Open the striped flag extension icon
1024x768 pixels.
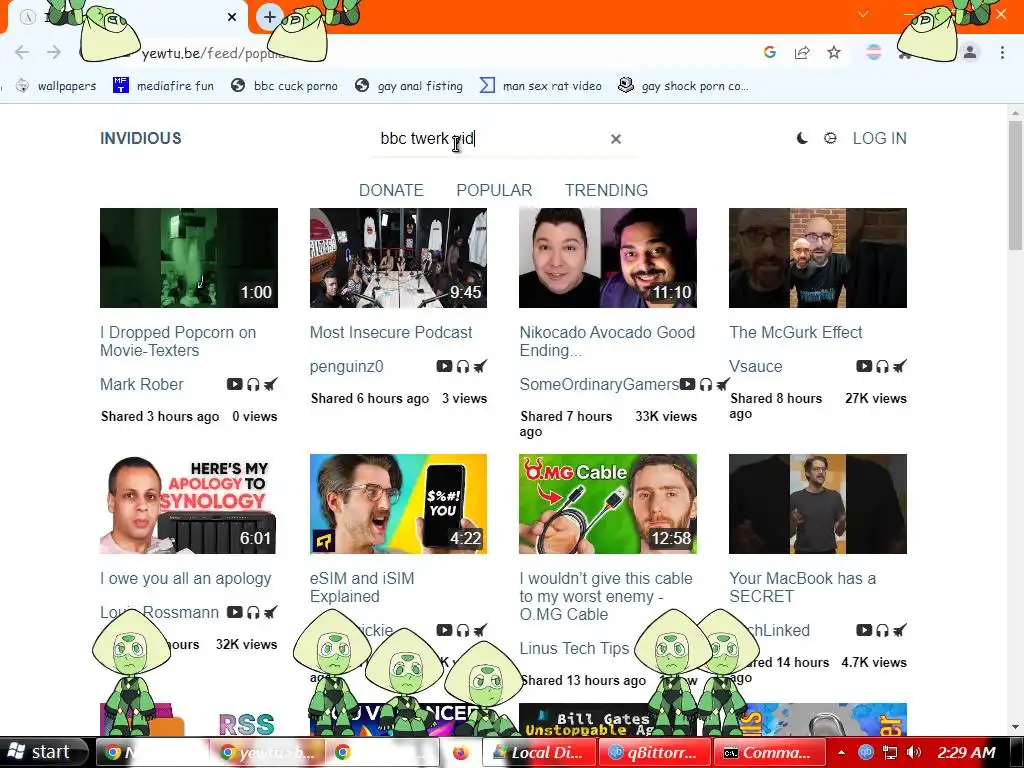click(873, 52)
